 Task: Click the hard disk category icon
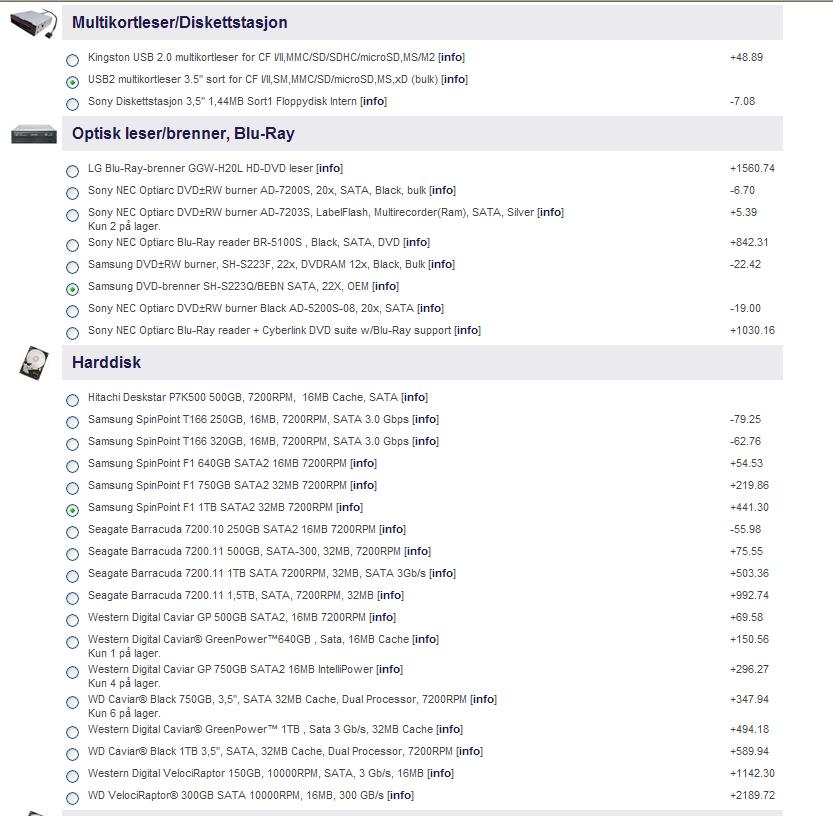coord(34,363)
